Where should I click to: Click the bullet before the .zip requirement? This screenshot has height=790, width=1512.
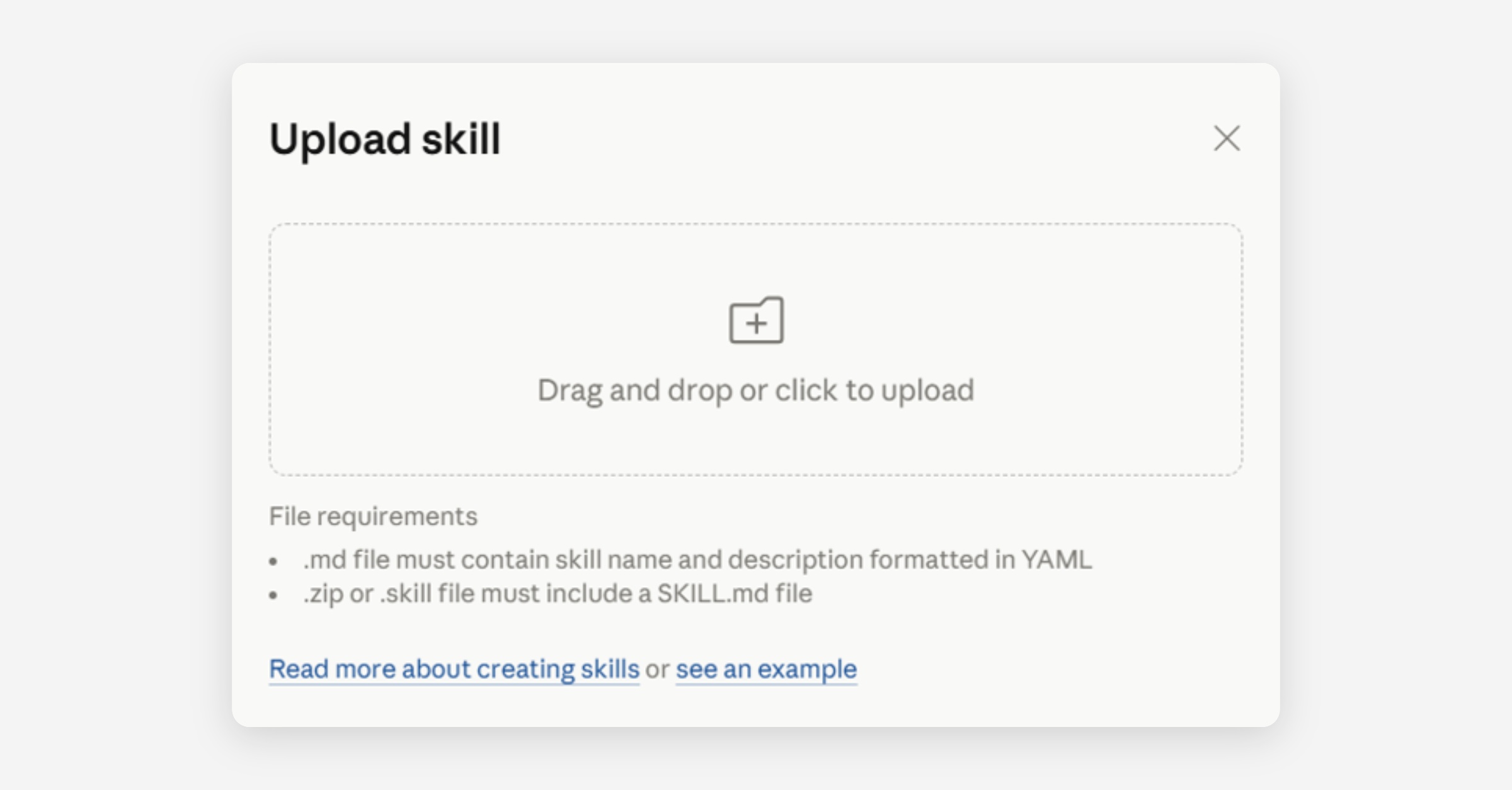[273, 595]
